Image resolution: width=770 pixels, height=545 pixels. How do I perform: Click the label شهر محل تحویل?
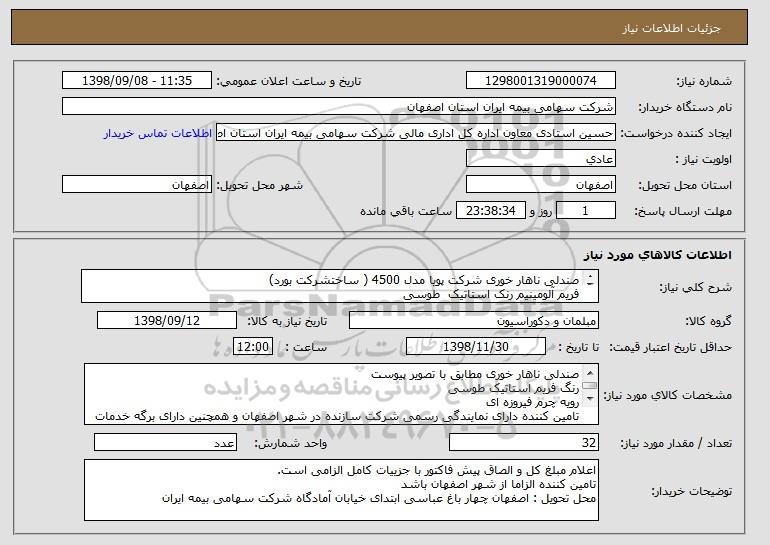pos(260,185)
